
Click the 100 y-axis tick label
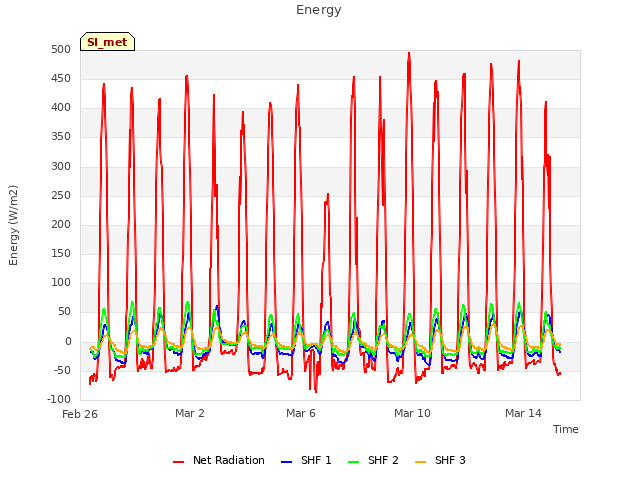[61, 282]
